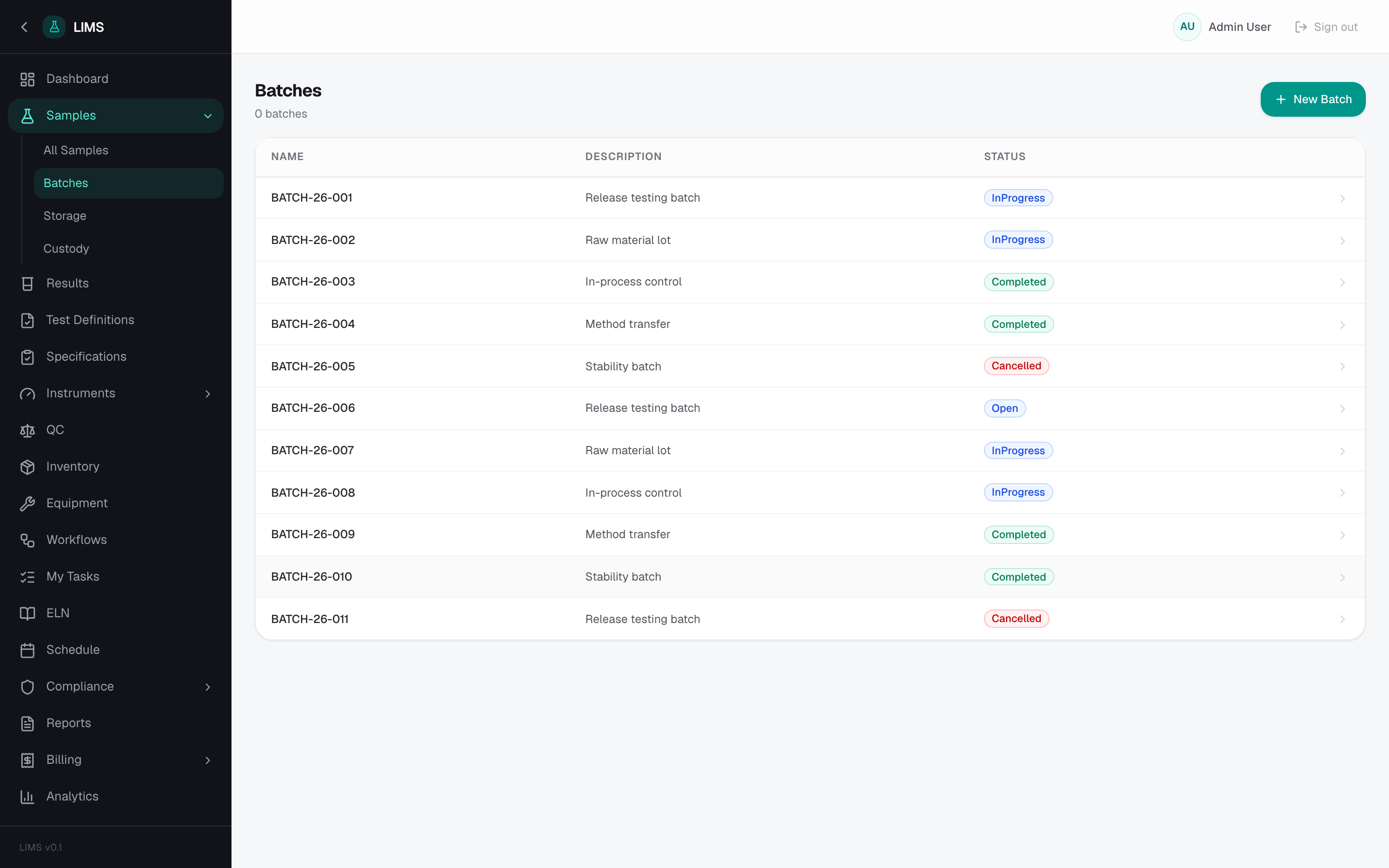Click Completed badge for BATCH-26-003
The width and height of the screenshot is (1389, 868).
[1018, 282]
